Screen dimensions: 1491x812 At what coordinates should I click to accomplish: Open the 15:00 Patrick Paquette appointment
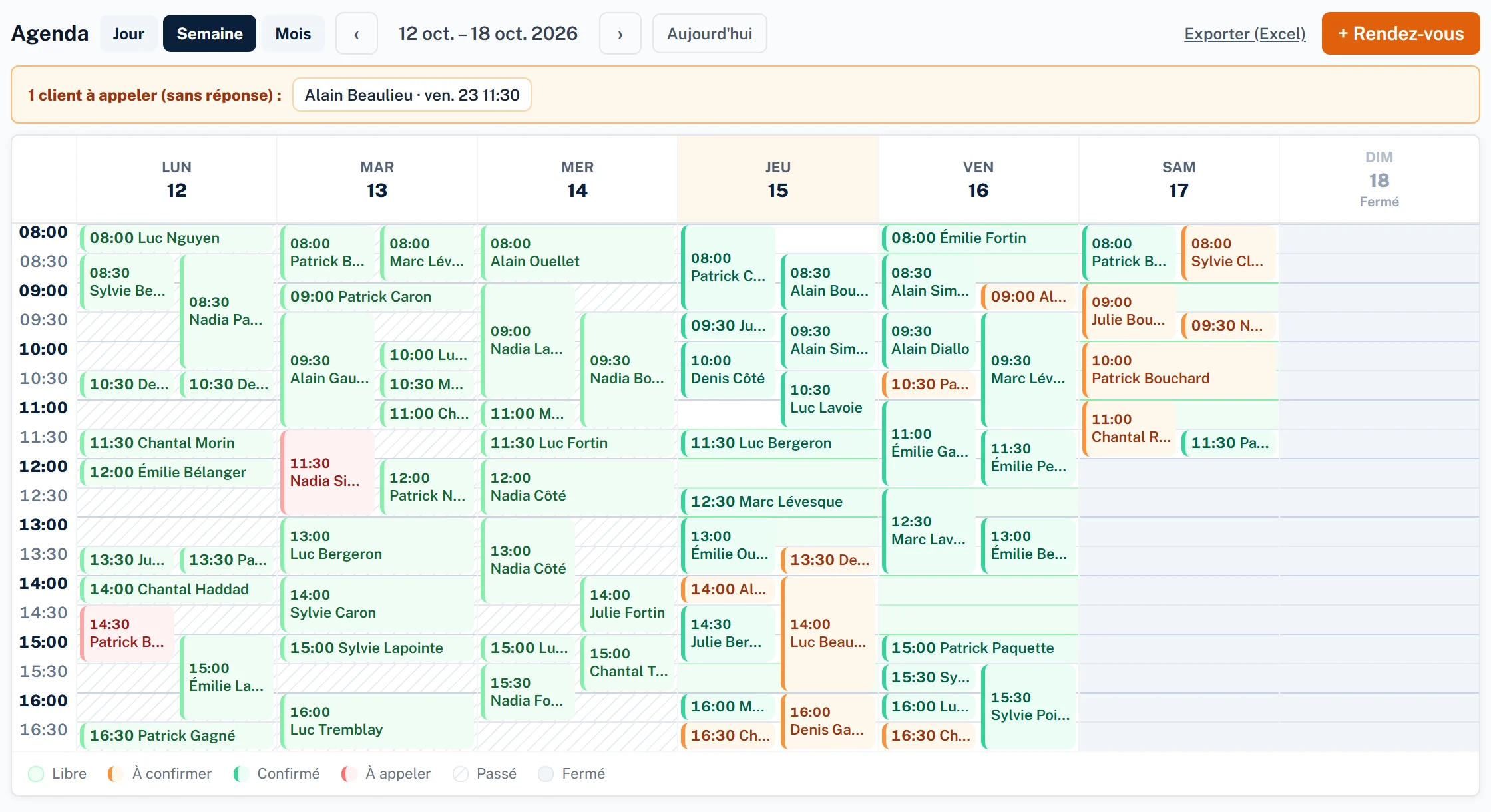(x=979, y=648)
